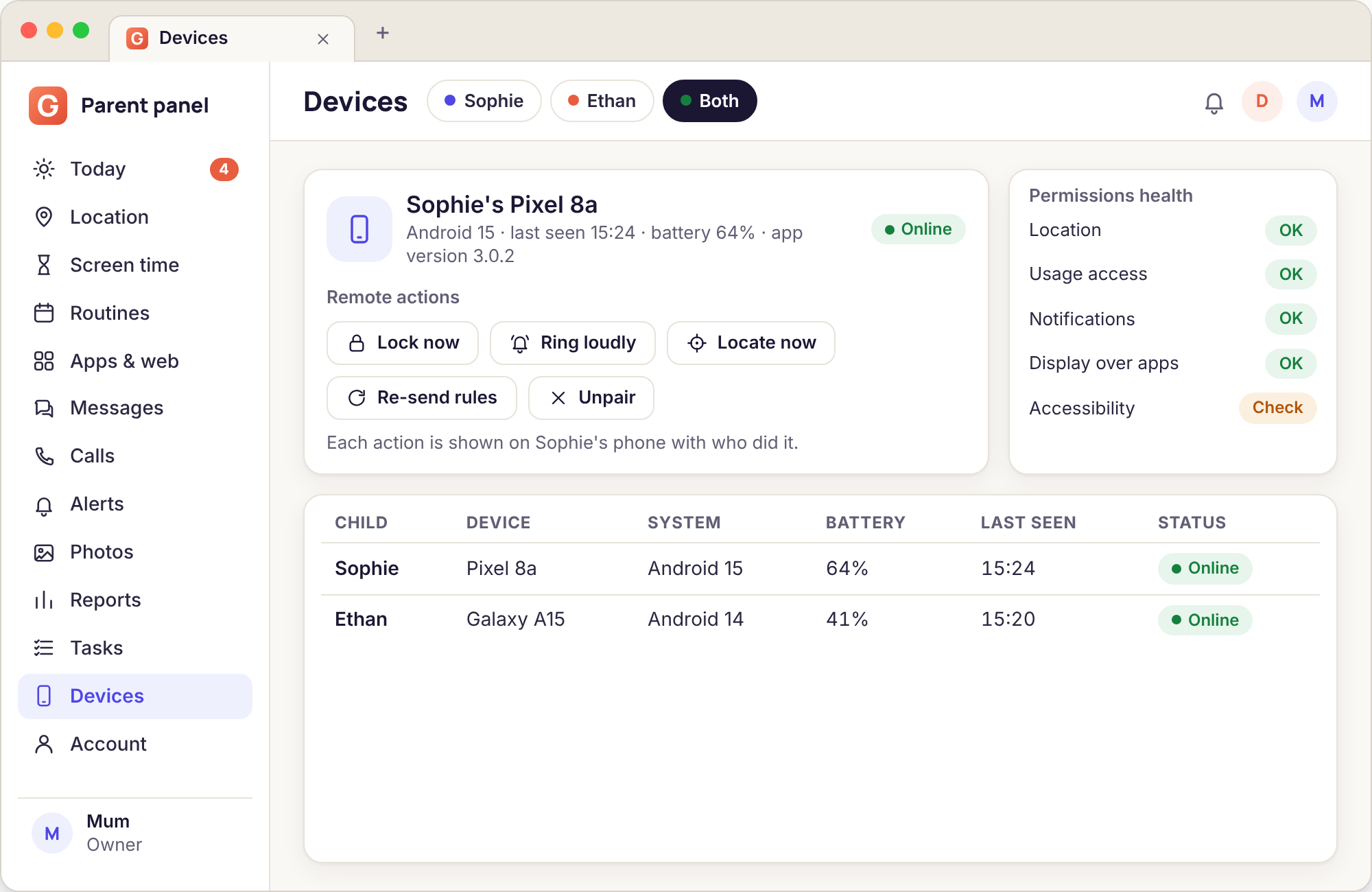Click the LAST SEEN column header
The image size is (1372, 892).
1028,523
